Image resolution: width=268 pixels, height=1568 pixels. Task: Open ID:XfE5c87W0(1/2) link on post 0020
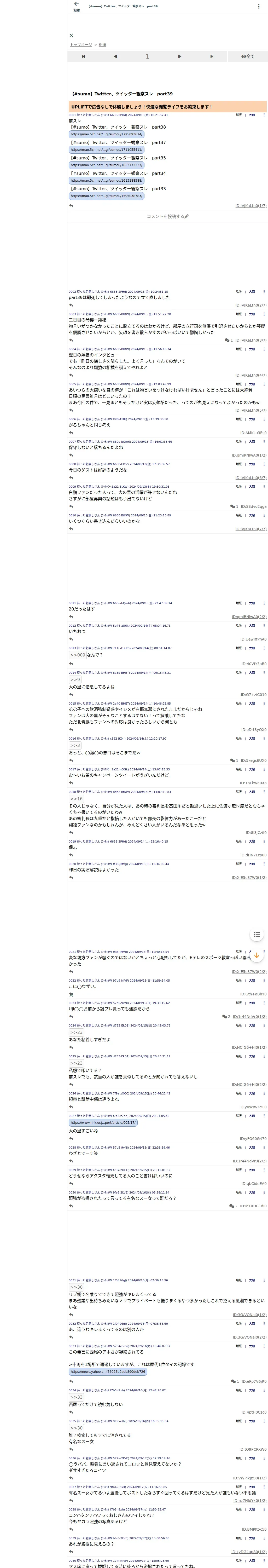click(249, 878)
